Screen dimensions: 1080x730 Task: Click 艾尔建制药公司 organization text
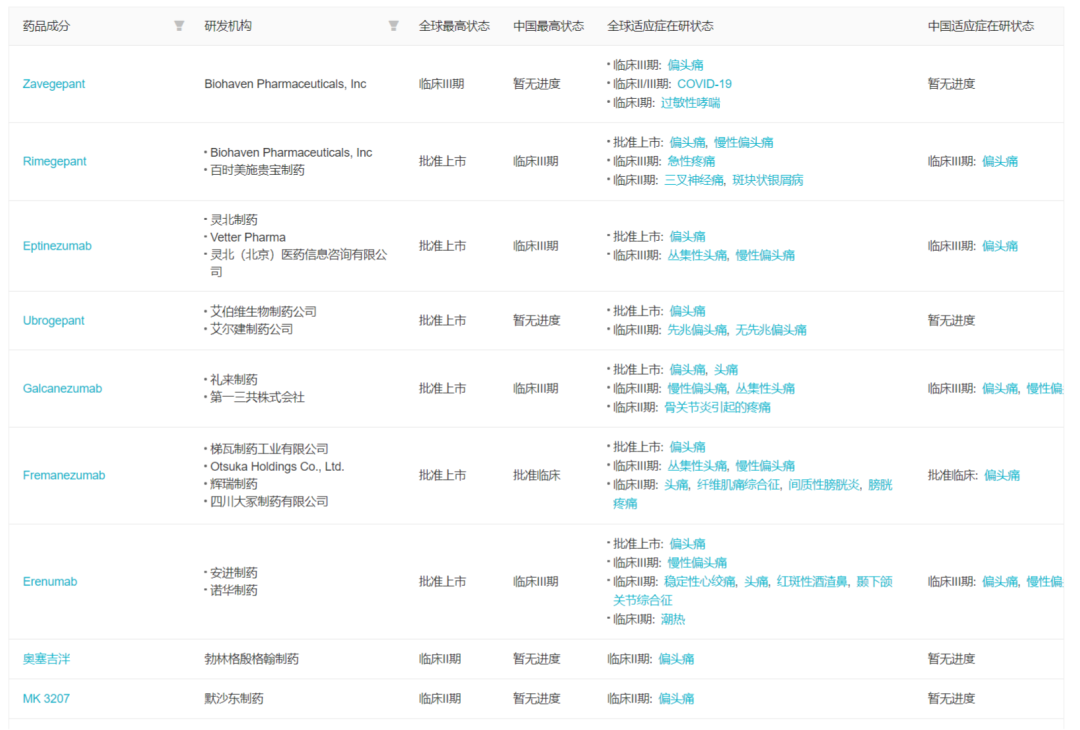coord(251,329)
